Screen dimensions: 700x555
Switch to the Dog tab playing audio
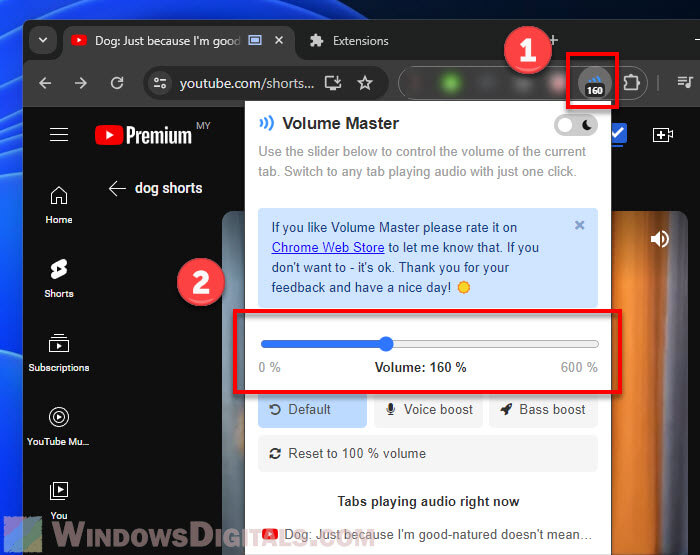point(428,534)
